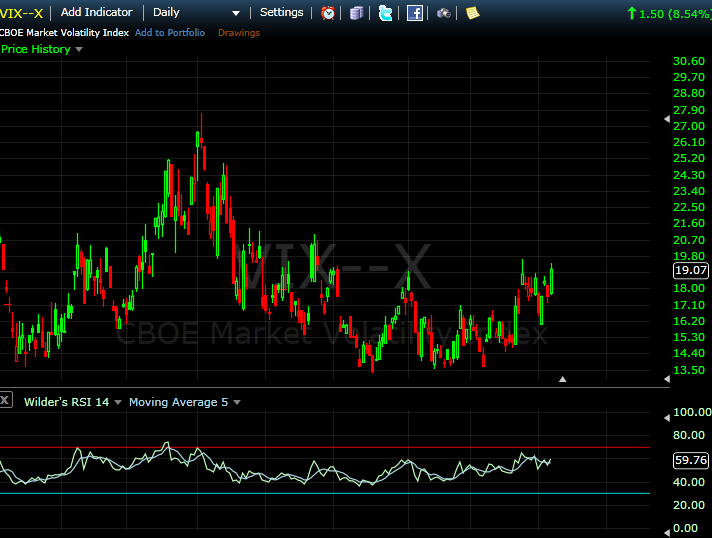Viewport: 712px width, 538px height.
Task: Click the alarm clock alert icon
Action: (328, 13)
